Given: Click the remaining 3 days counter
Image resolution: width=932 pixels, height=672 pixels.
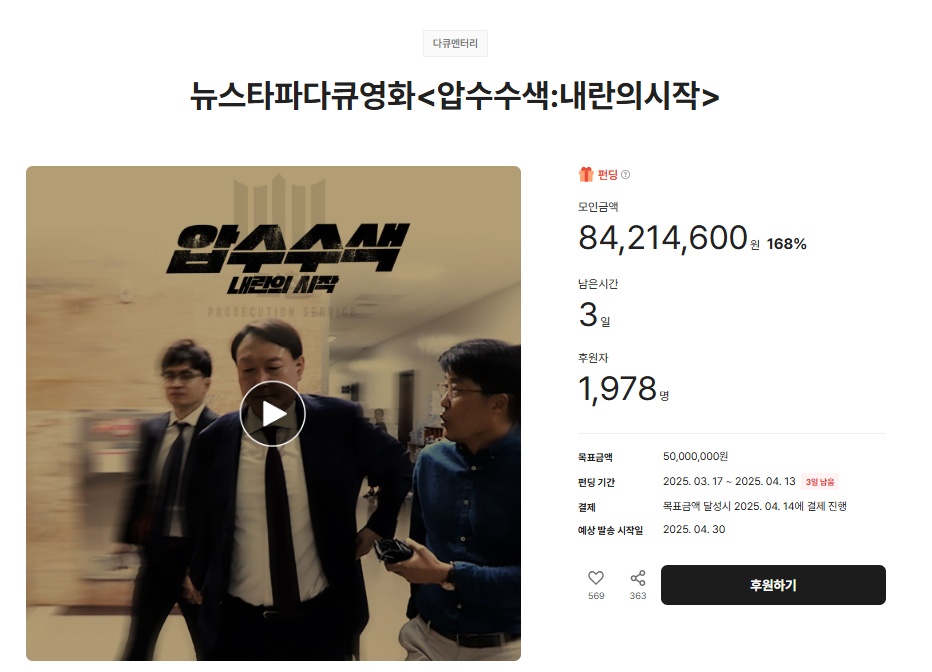Looking at the screenshot, I should click(x=594, y=315).
